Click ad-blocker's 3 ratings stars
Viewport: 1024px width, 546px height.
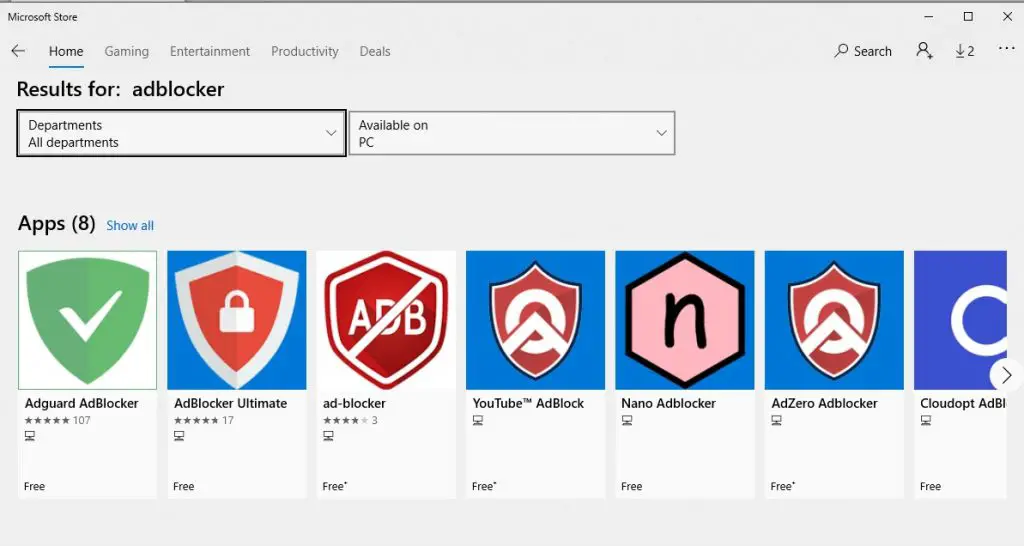(x=350, y=420)
